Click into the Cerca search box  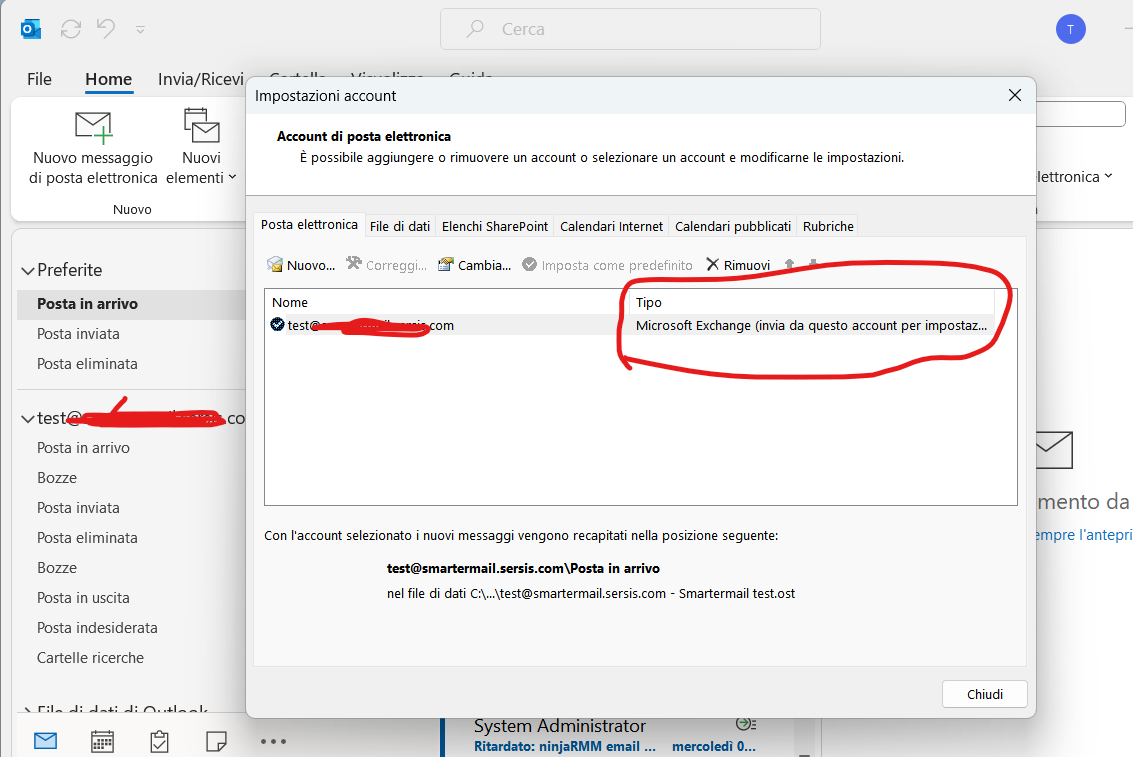pos(630,29)
